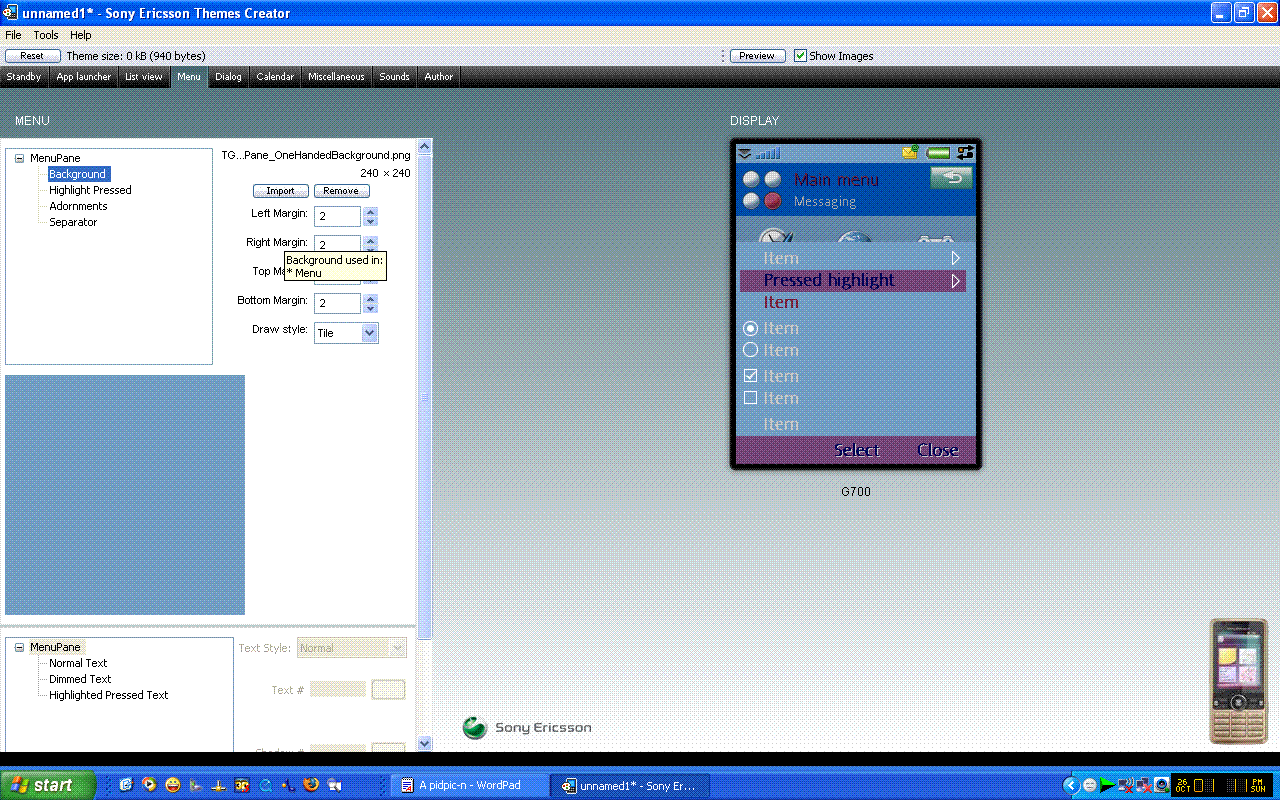Increase the Right Margin value

[370, 240]
